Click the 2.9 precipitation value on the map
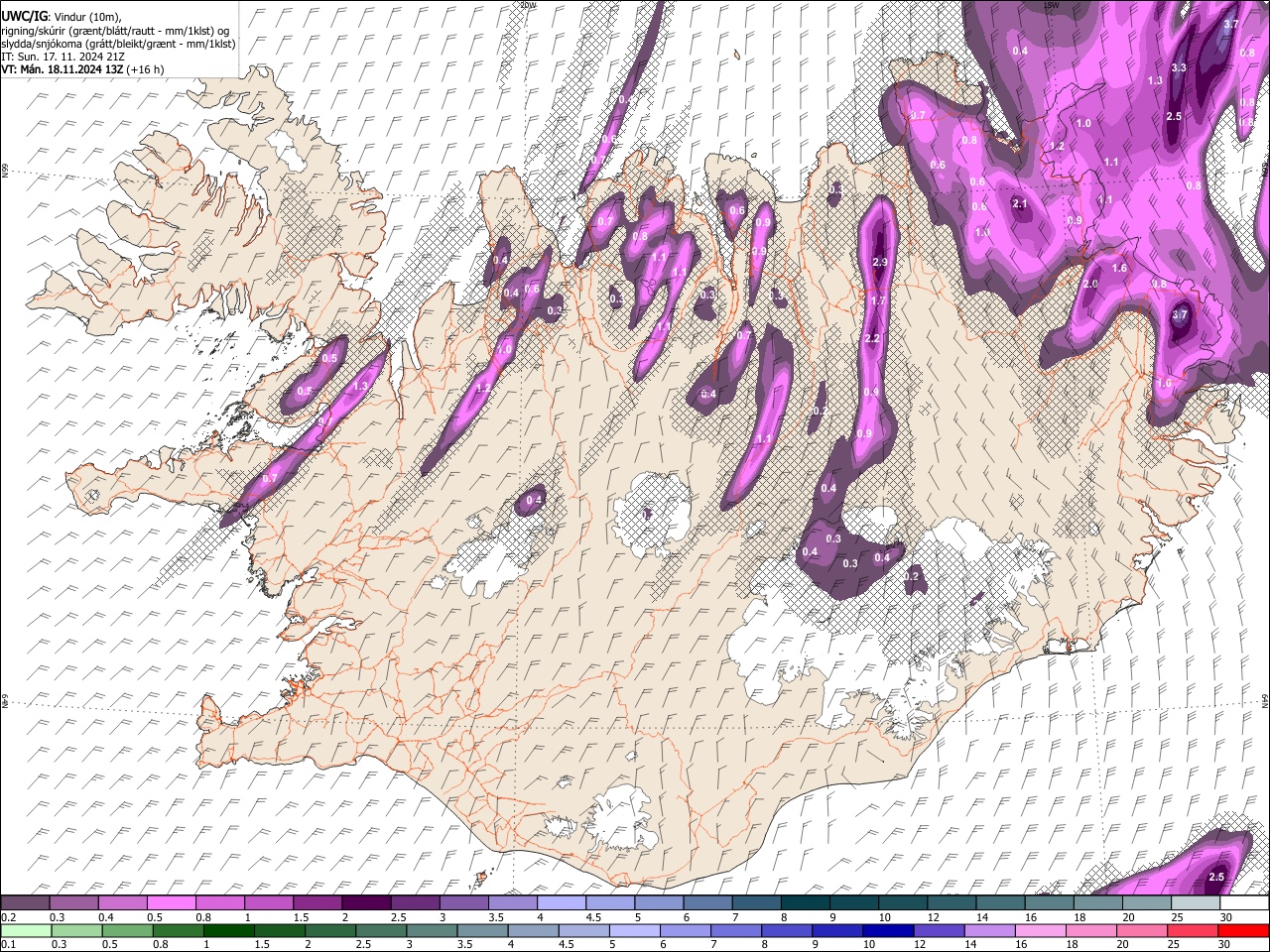Viewport: 1270px width, 952px height. coord(879,262)
